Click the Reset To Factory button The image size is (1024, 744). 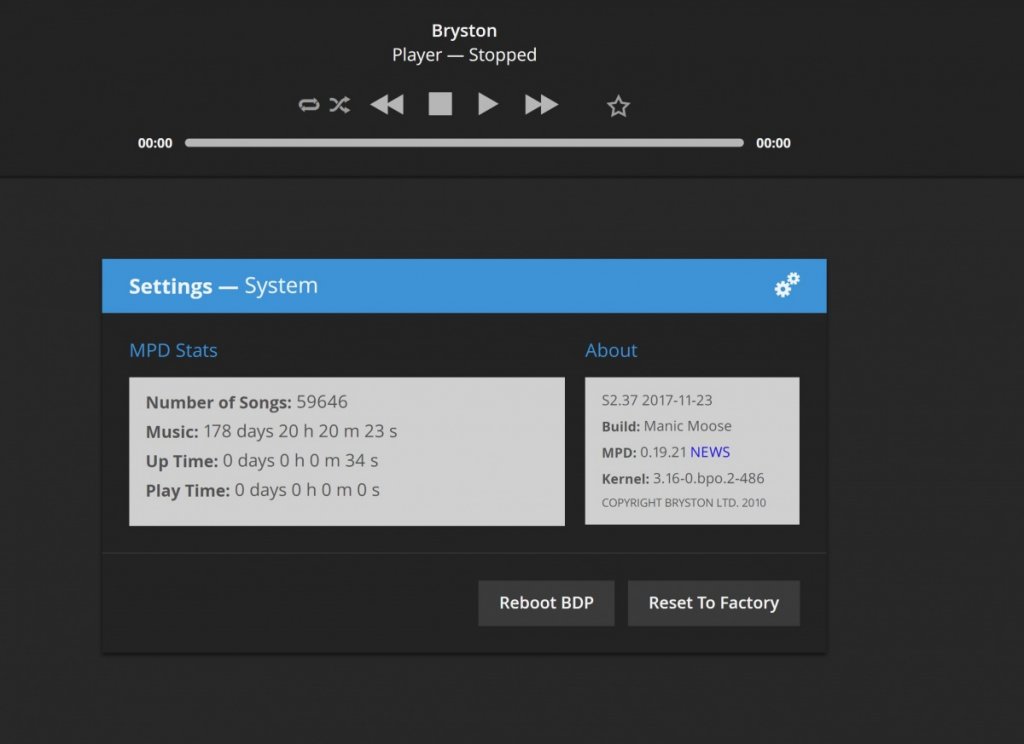714,603
